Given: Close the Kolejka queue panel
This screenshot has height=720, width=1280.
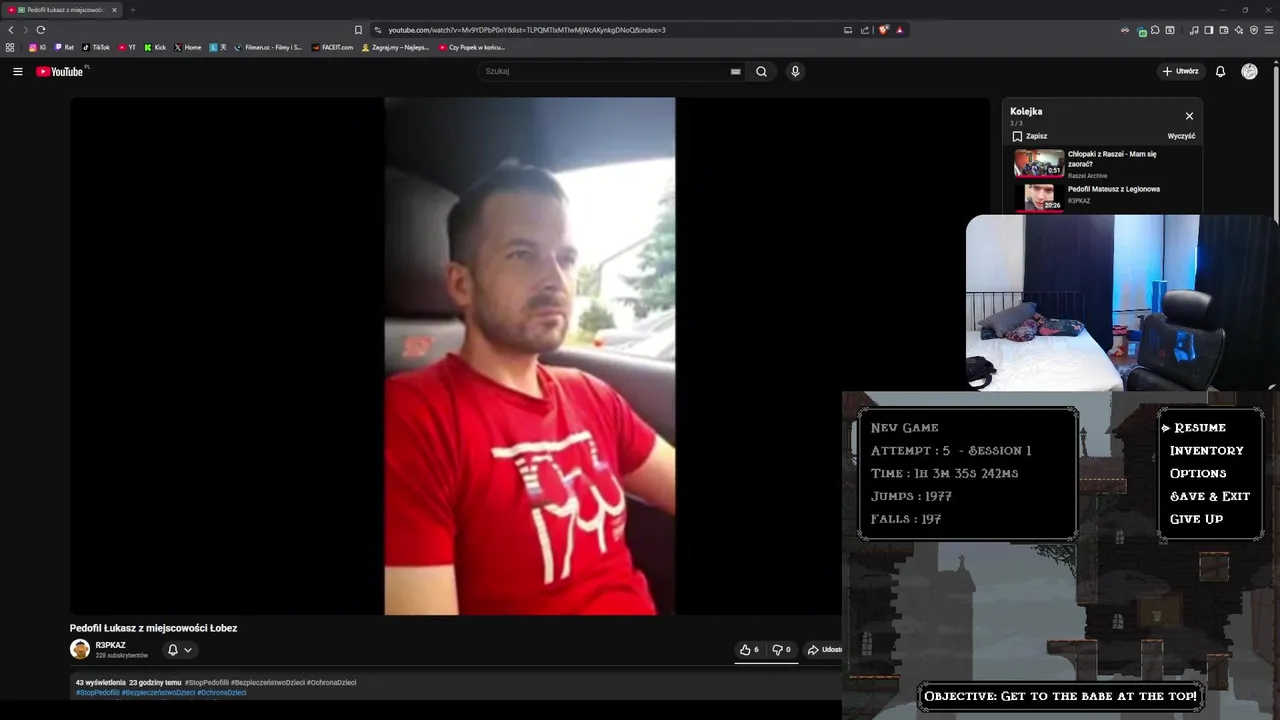Looking at the screenshot, I should 1189,116.
